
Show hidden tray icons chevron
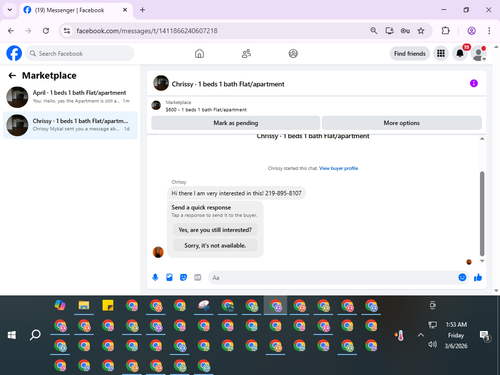[x=421, y=335]
